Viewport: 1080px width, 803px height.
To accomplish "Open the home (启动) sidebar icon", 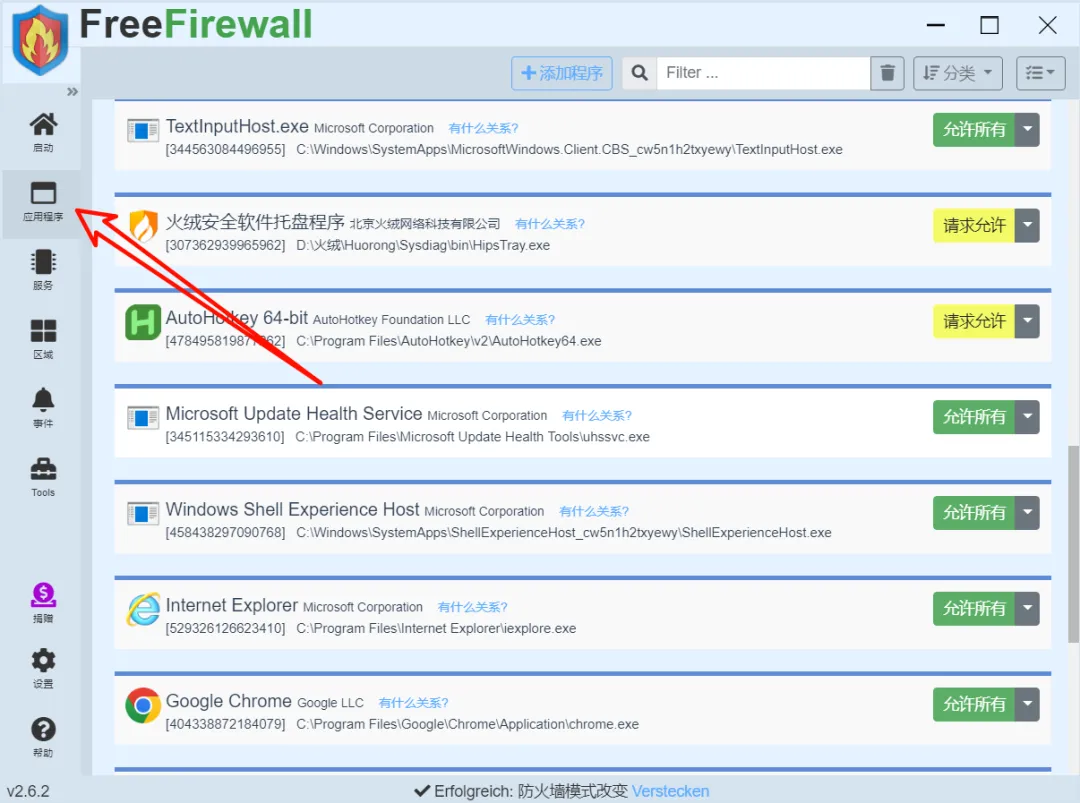I will pos(43,132).
